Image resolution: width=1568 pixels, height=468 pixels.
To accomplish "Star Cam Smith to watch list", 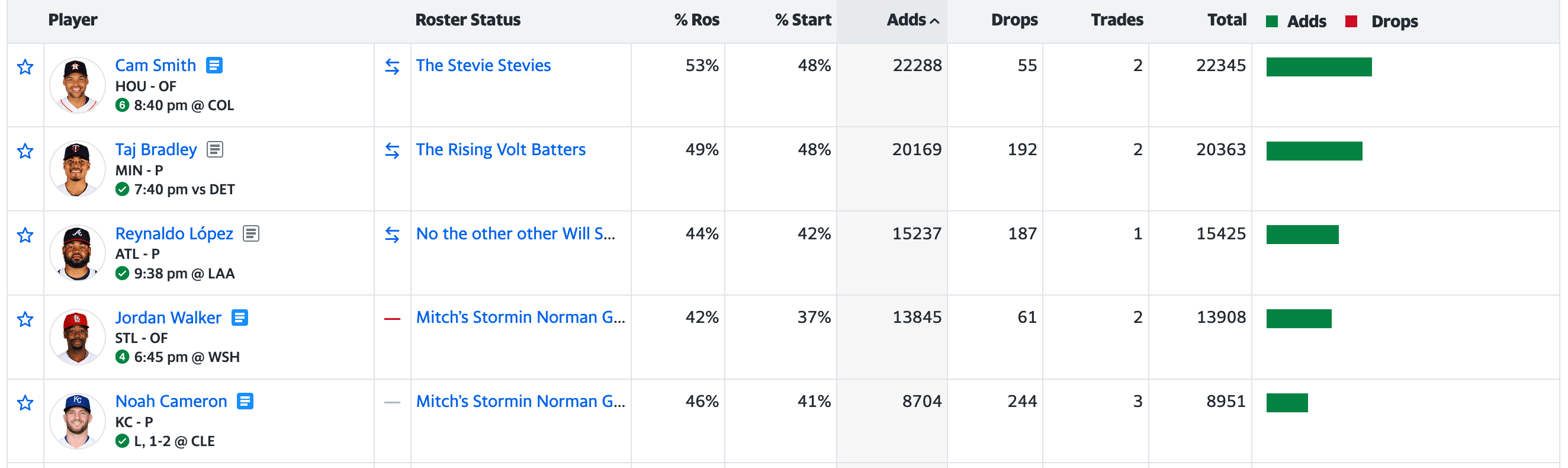I will [25, 67].
